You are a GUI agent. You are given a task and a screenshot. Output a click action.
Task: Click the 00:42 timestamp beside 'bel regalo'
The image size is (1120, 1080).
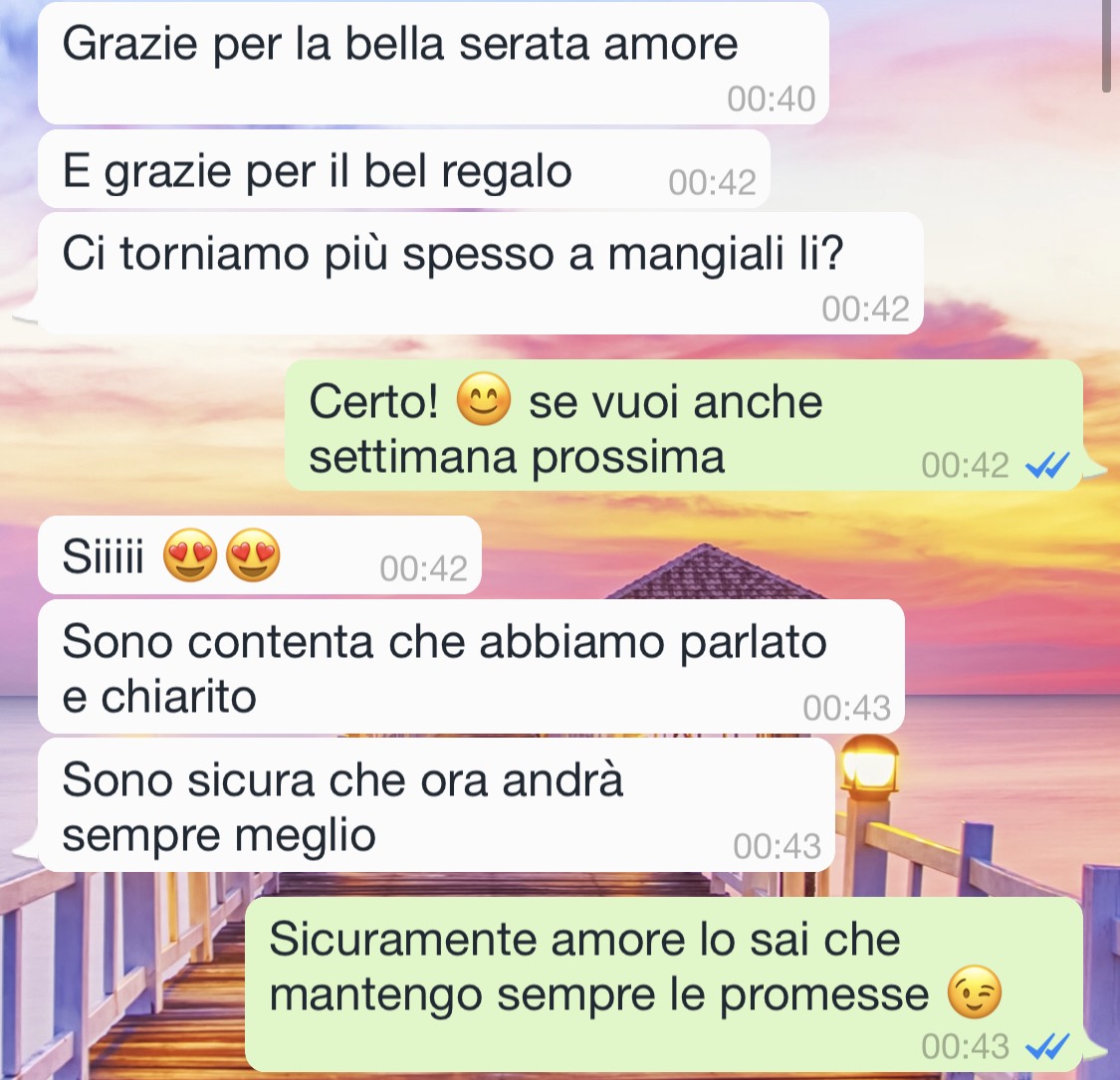[x=712, y=183]
